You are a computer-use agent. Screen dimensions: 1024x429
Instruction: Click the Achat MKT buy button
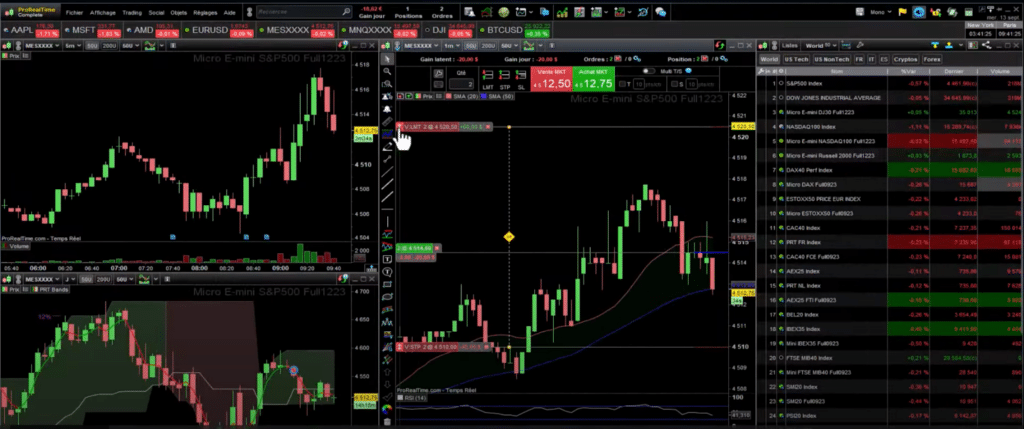(594, 79)
